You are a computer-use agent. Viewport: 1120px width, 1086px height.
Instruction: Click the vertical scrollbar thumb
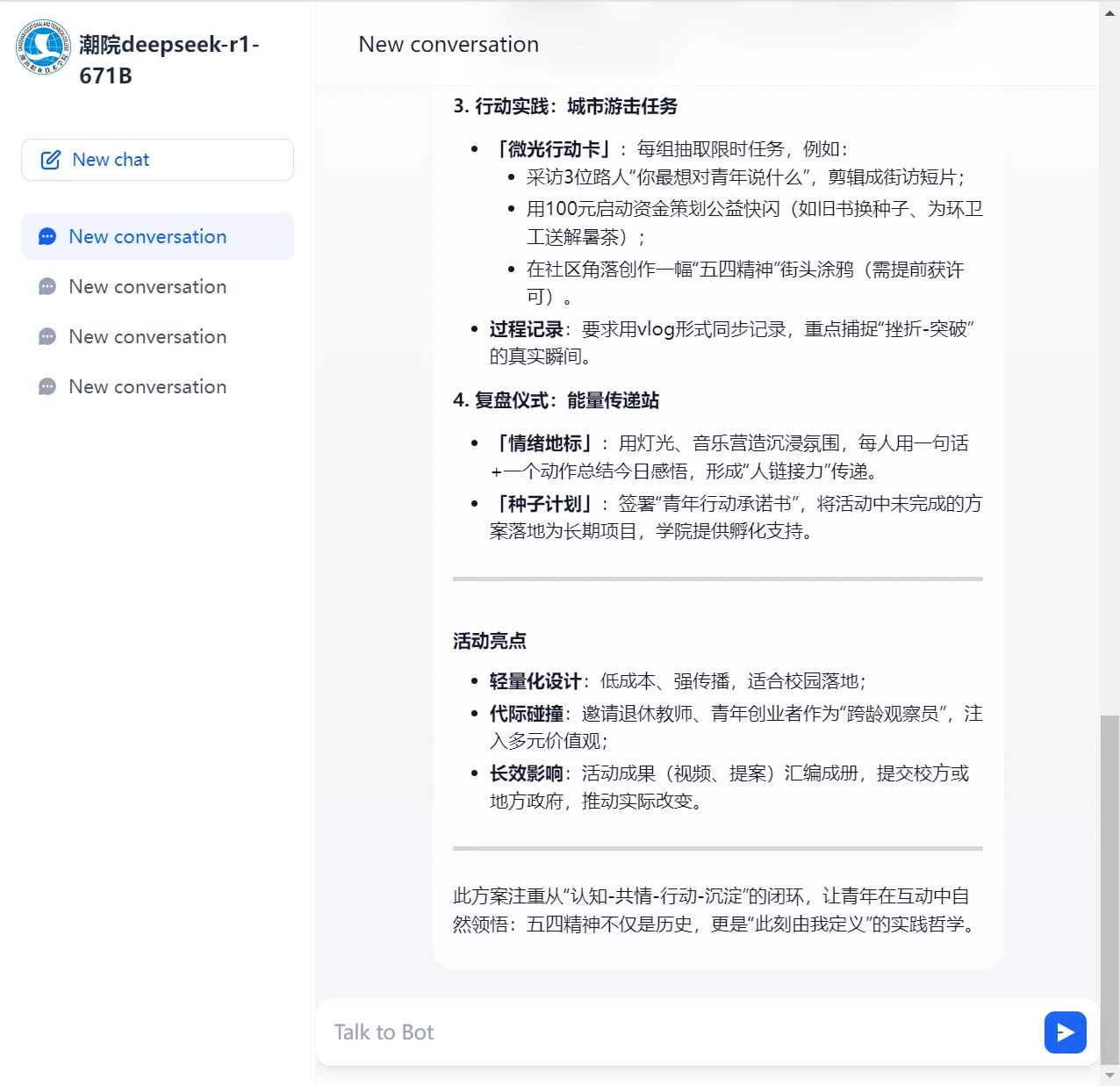coord(1109,887)
